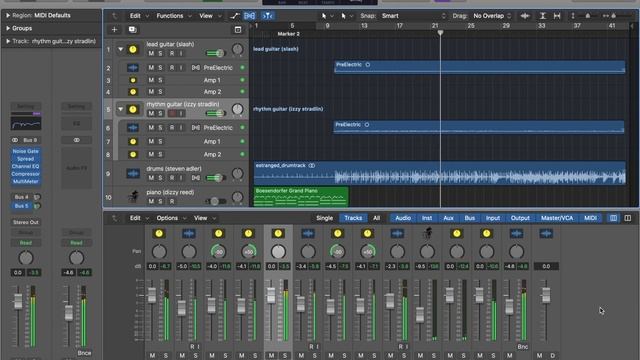Open the Snap mode dropdown set to Smart

point(413,16)
